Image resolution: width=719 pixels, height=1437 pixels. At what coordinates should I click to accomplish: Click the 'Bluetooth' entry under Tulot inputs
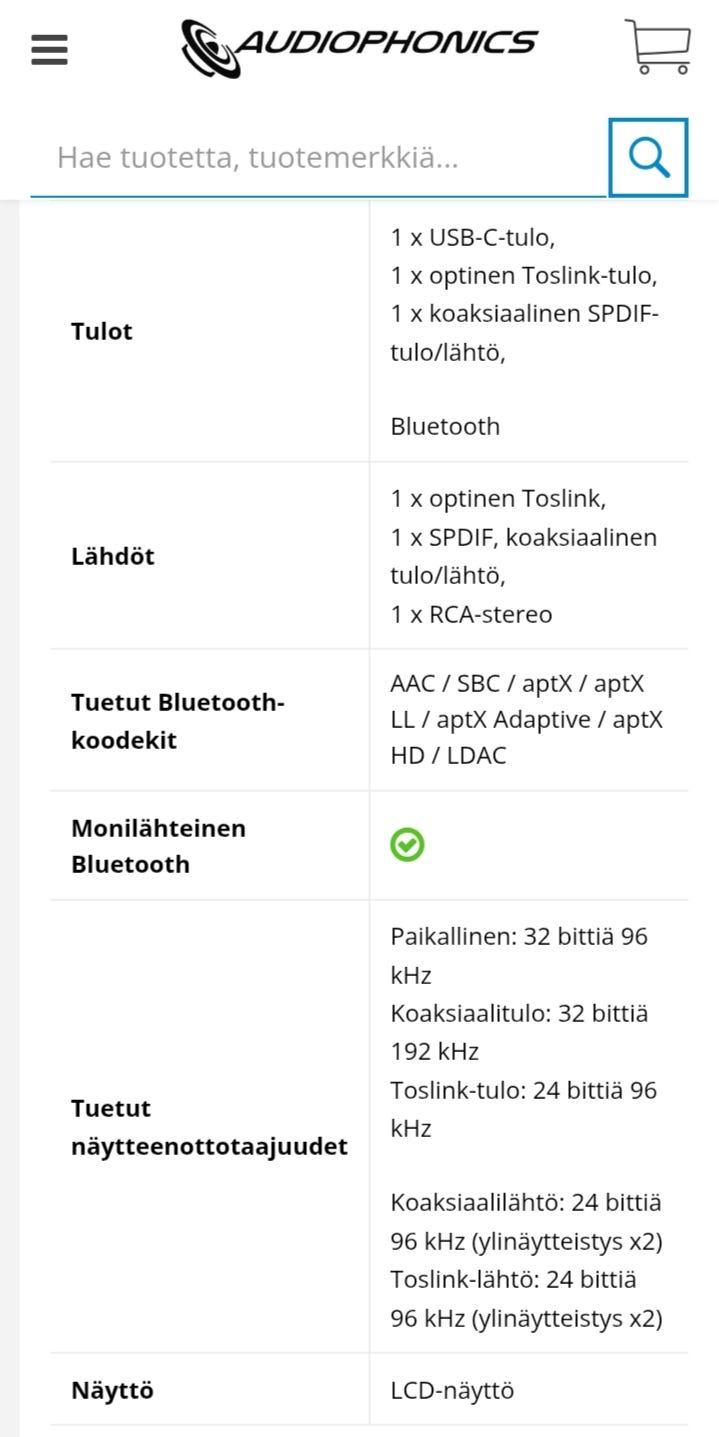(445, 426)
